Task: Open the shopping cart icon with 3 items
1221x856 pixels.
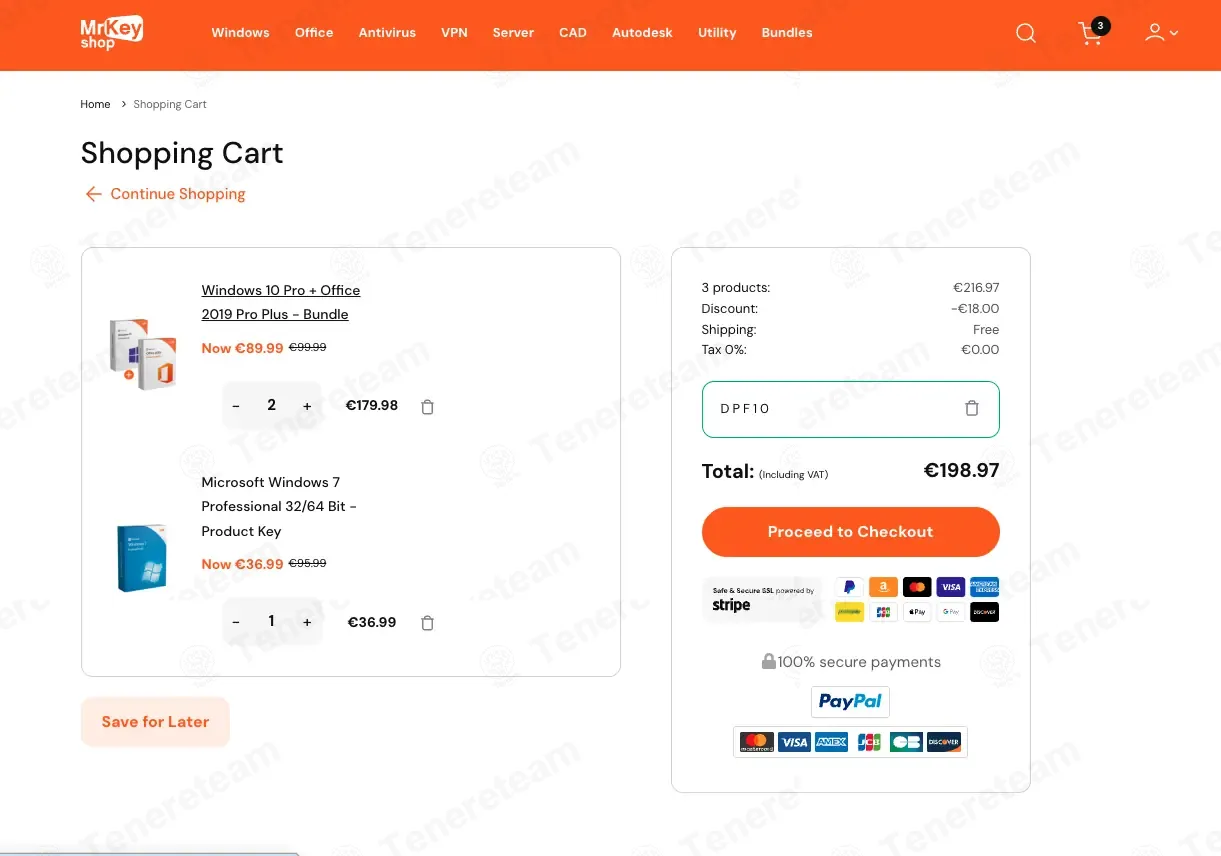Action: (1093, 32)
